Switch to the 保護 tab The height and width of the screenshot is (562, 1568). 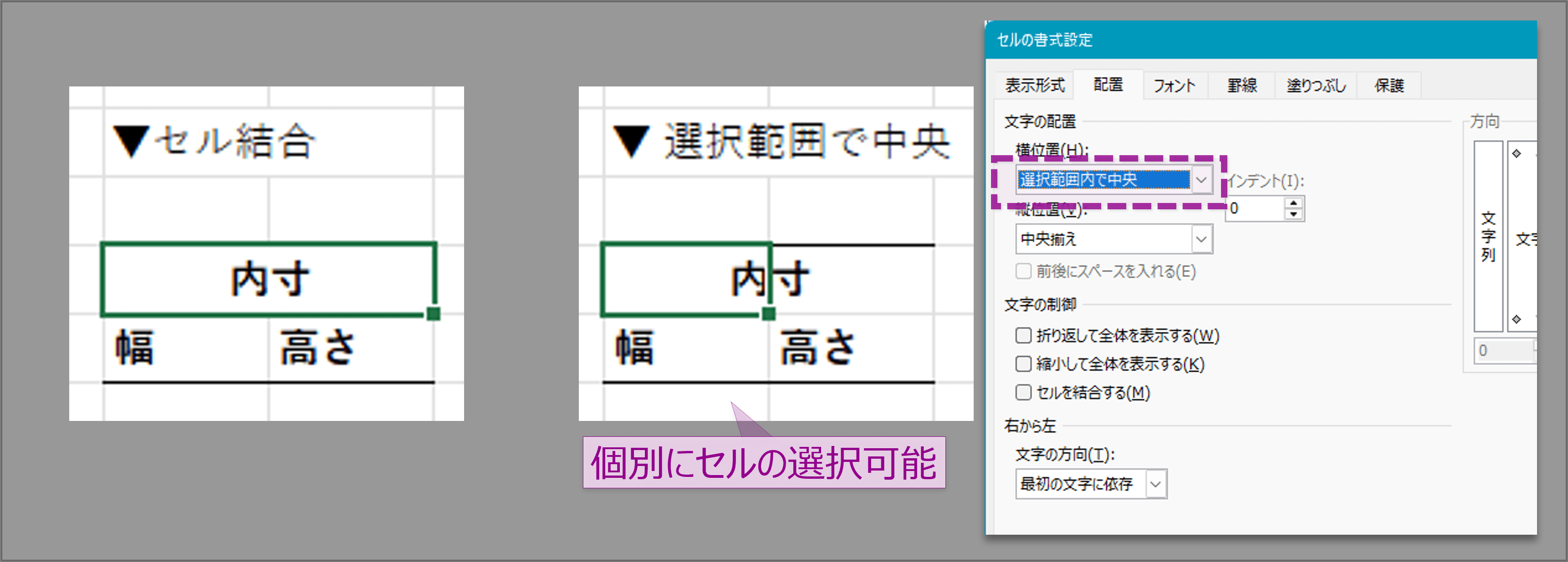click(x=1389, y=85)
